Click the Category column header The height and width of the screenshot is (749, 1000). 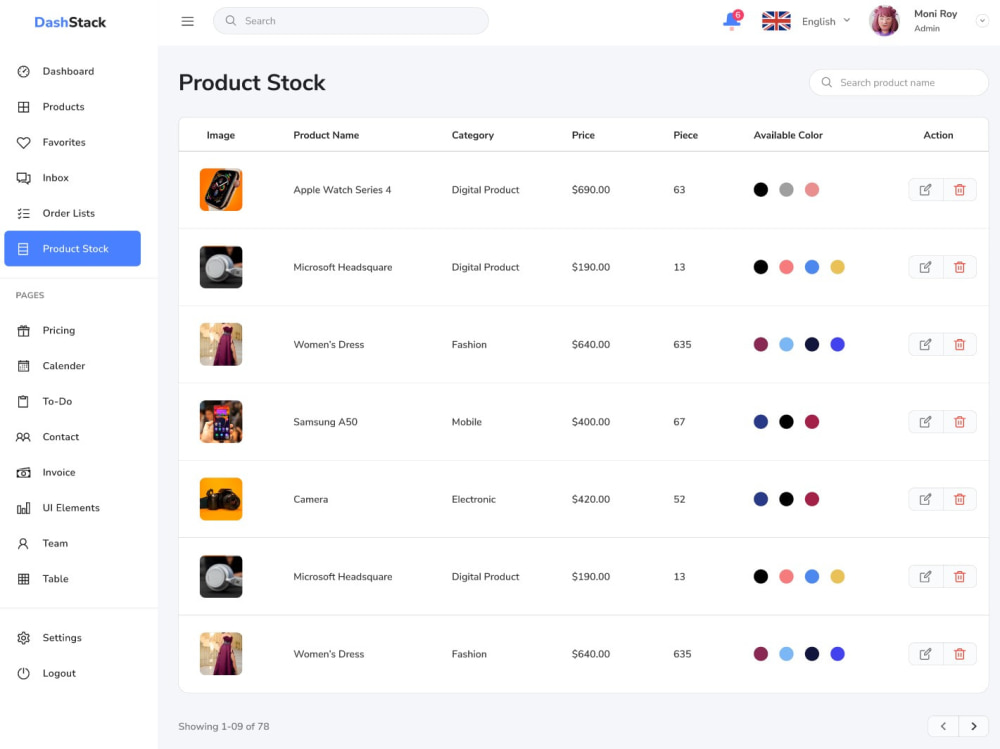coord(473,135)
